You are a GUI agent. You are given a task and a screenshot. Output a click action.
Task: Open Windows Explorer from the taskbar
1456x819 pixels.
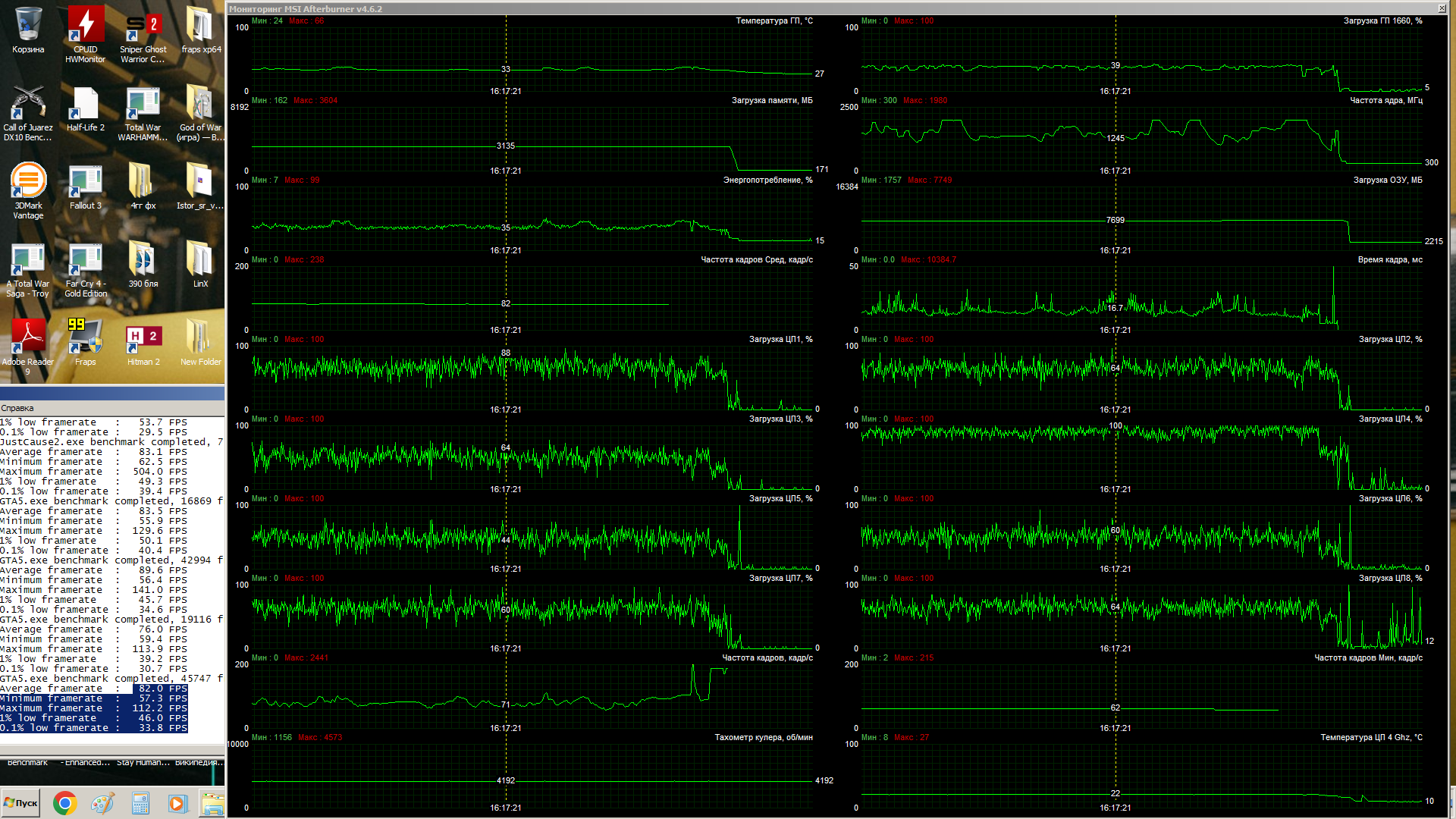pyautogui.click(x=212, y=803)
